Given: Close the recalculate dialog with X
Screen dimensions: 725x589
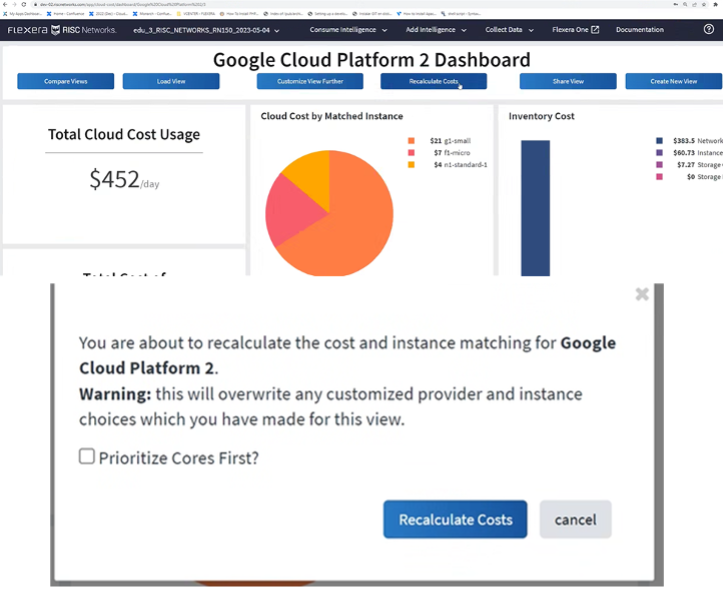Looking at the screenshot, I should pos(642,294).
